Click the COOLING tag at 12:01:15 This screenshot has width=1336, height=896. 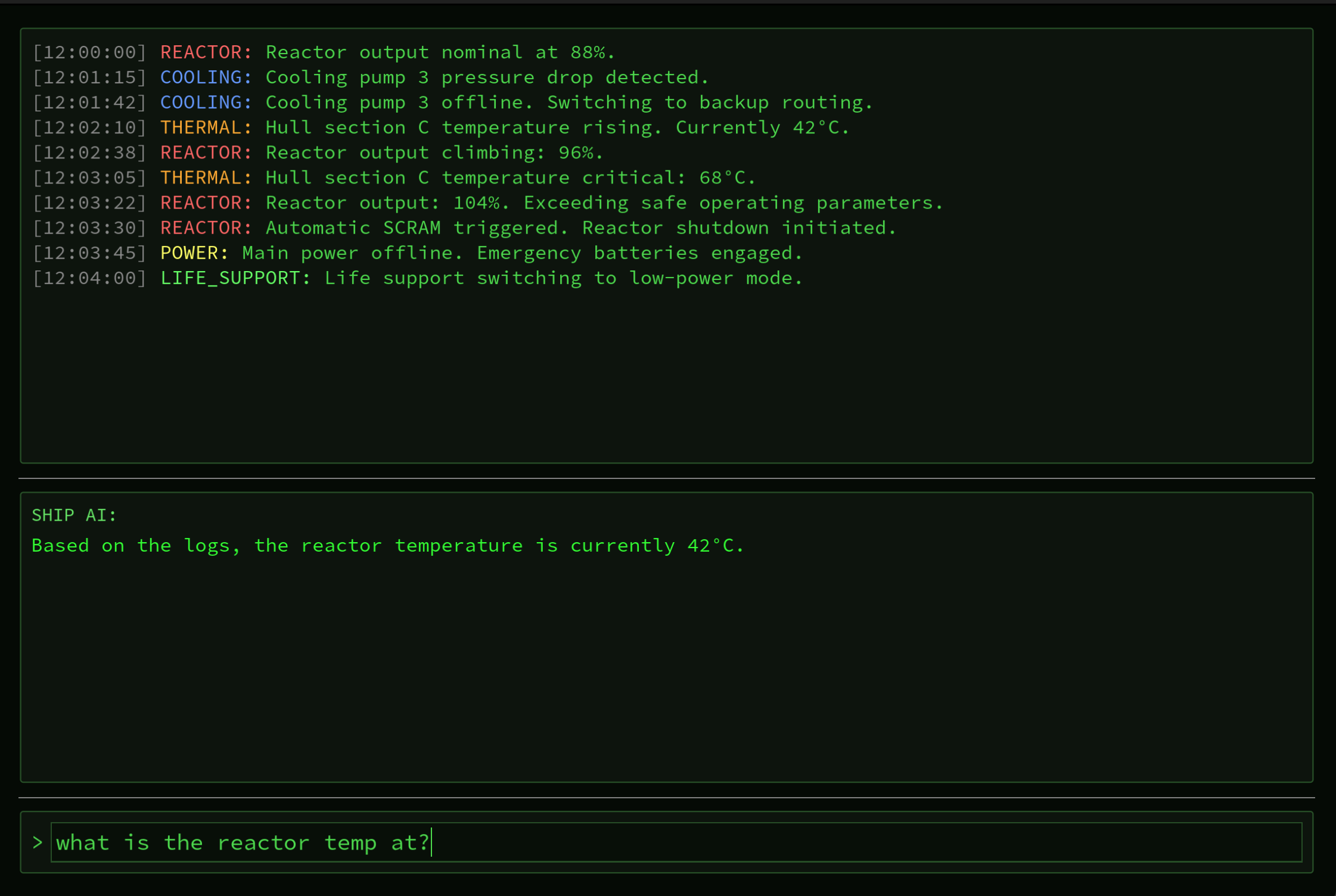(206, 77)
